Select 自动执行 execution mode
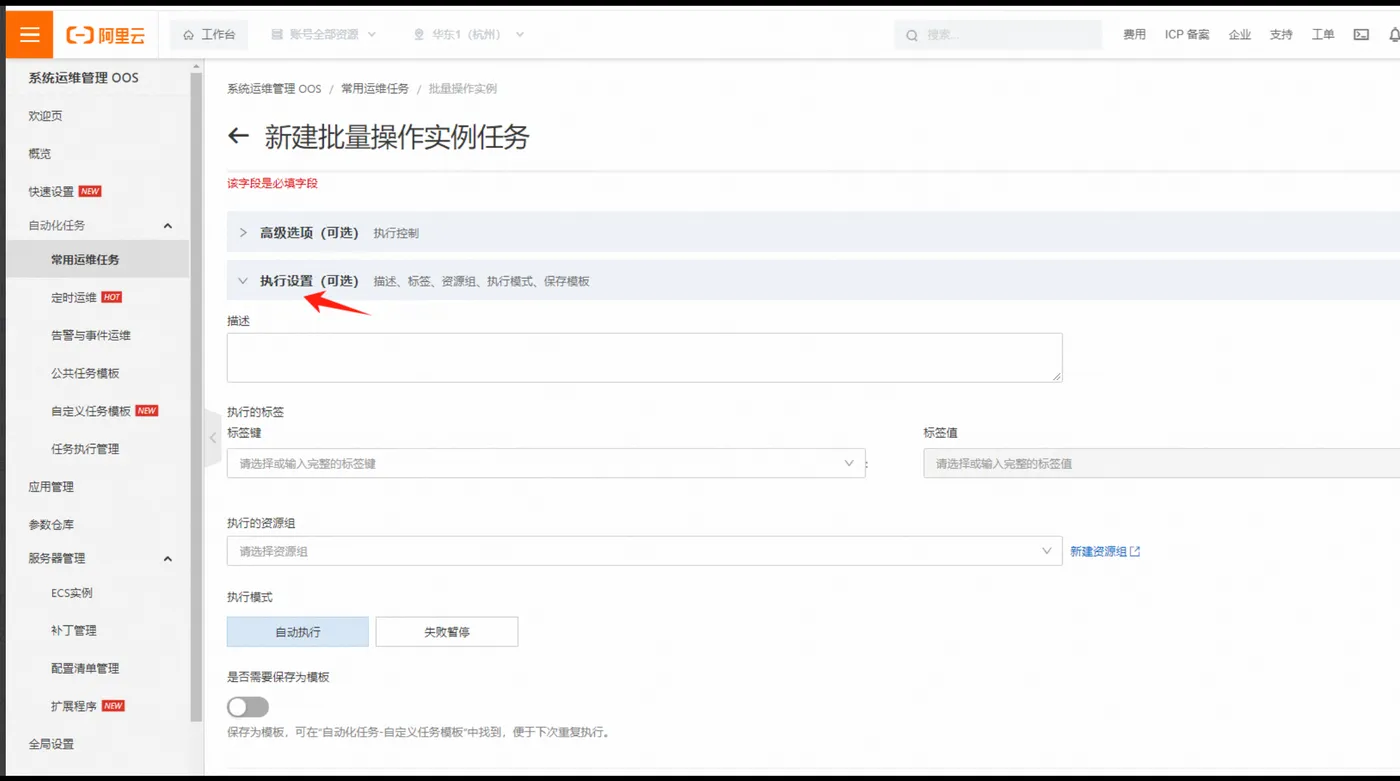The image size is (1400, 781). click(x=298, y=632)
